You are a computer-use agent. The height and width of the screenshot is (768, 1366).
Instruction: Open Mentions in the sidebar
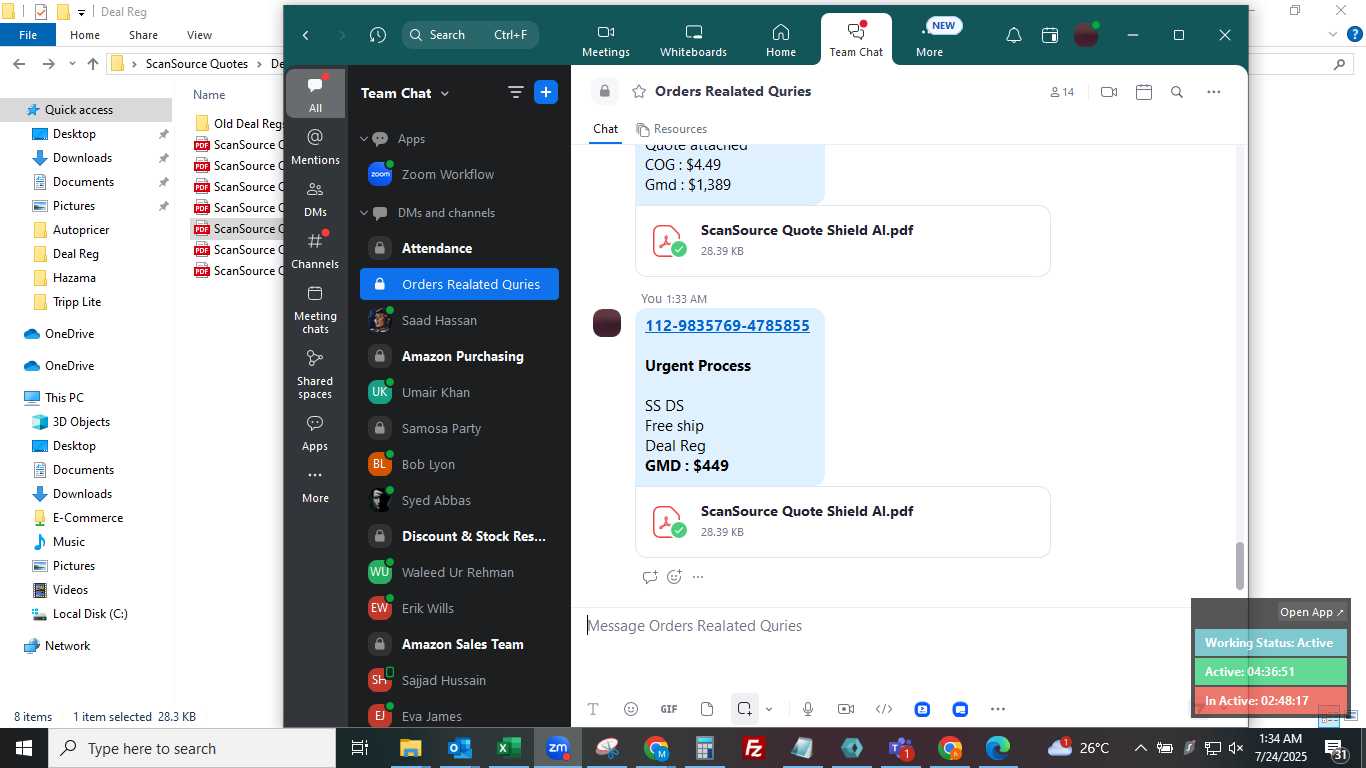tap(315, 146)
